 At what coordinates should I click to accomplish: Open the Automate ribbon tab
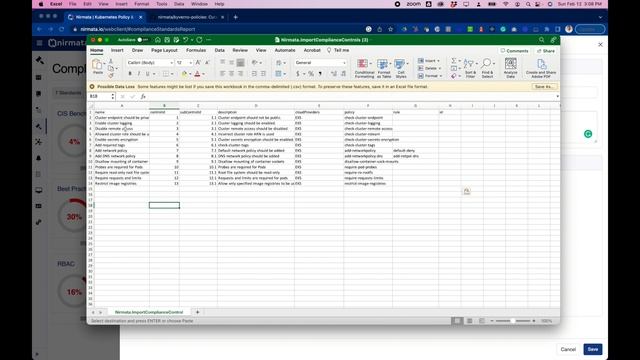coord(285,50)
